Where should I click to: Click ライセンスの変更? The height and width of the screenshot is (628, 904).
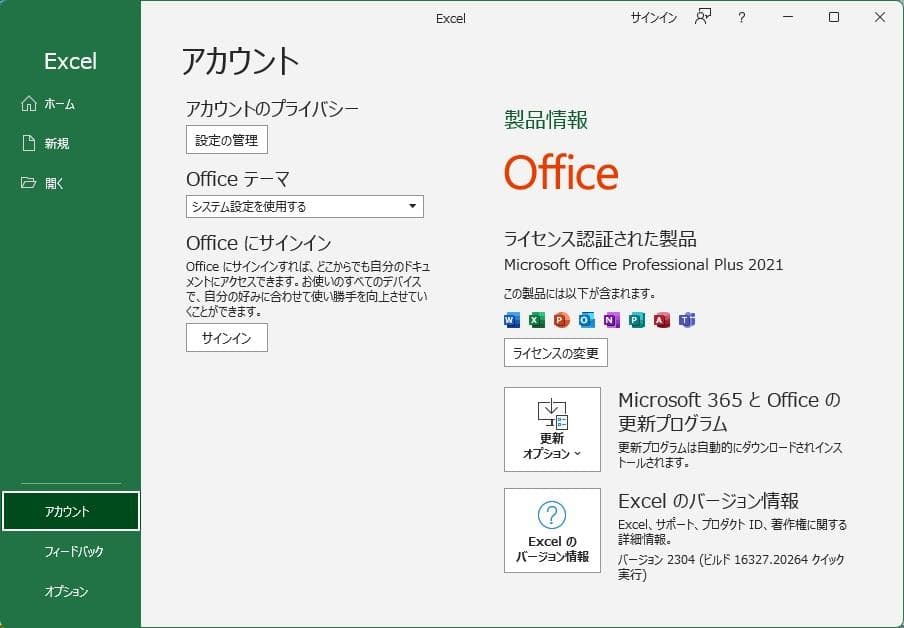[x=556, y=352]
